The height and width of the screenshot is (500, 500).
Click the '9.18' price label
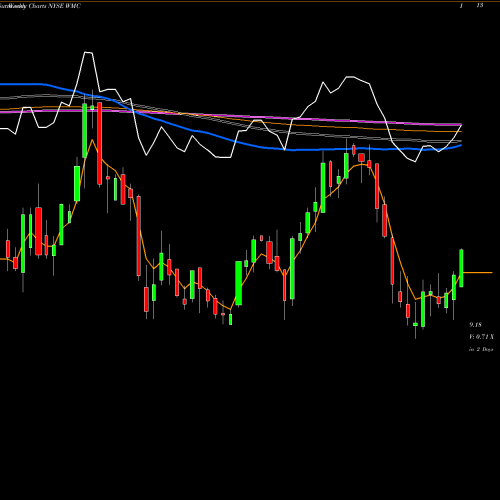coord(476,325)
